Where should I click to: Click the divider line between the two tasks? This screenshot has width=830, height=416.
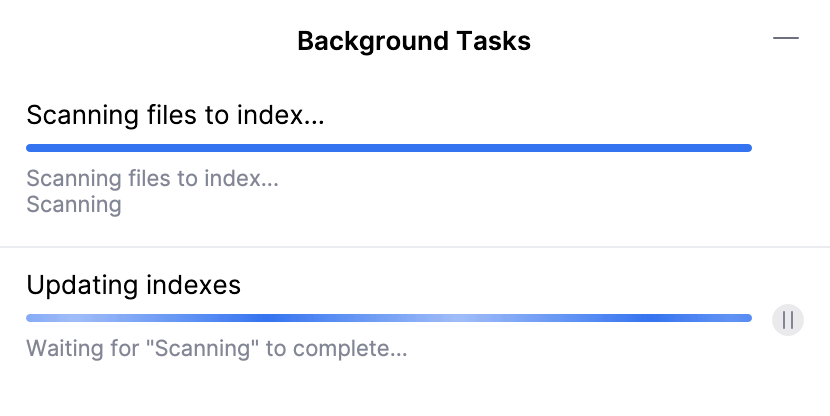[415, 246]
